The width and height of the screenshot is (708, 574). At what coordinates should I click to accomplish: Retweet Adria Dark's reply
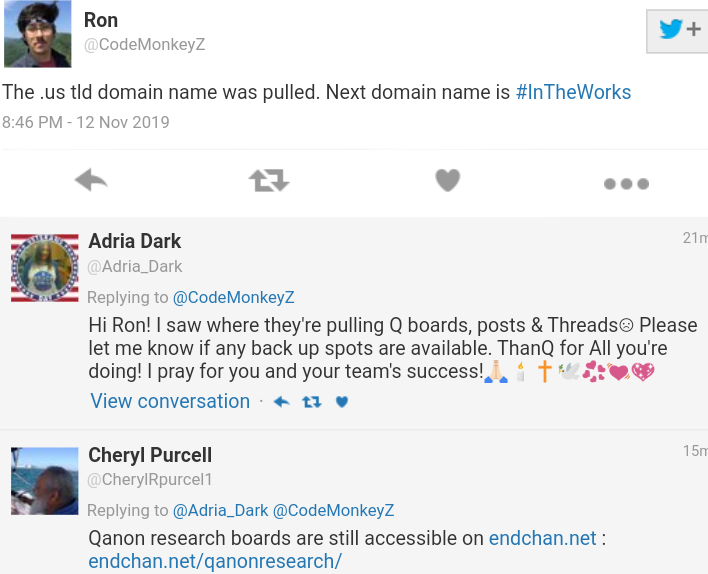click(312, 401)
